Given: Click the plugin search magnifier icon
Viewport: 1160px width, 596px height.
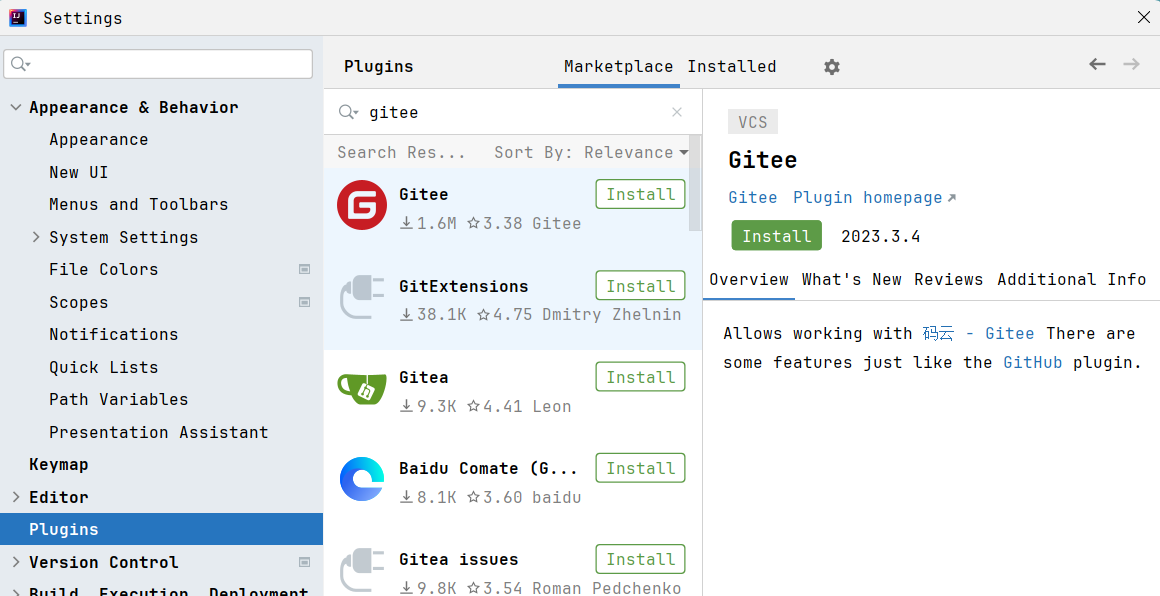Looking at the screenshot, I should (348, 112).
